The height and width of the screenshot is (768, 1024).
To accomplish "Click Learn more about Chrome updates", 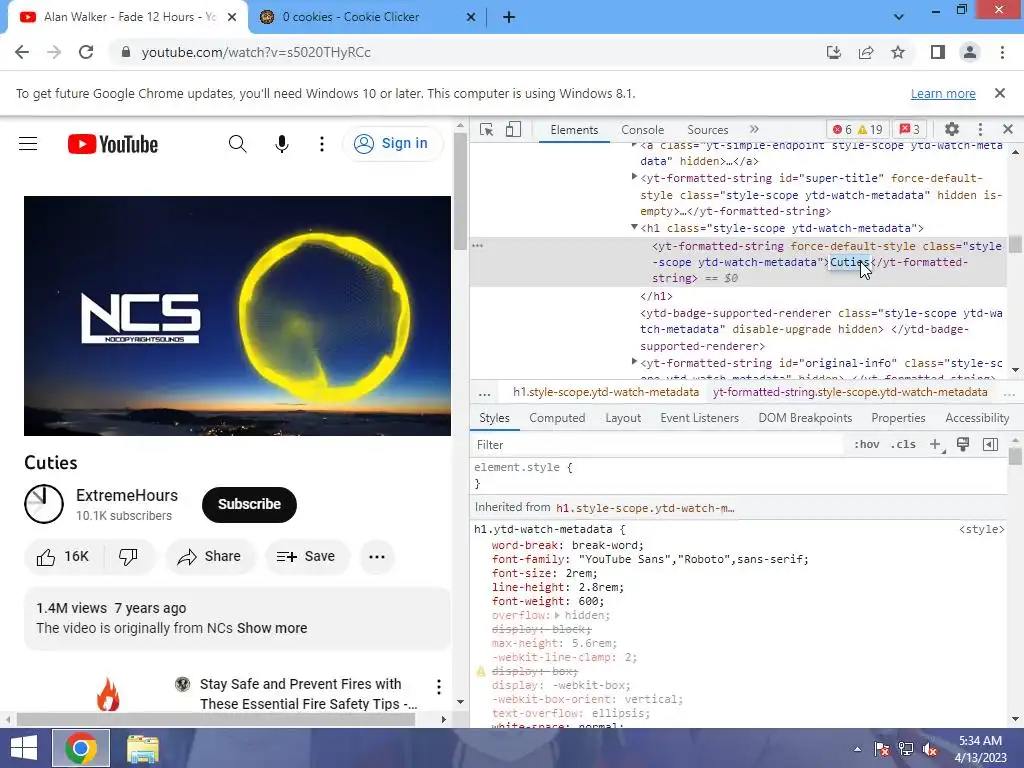I will pyautogui.click(x=943, y=94).
